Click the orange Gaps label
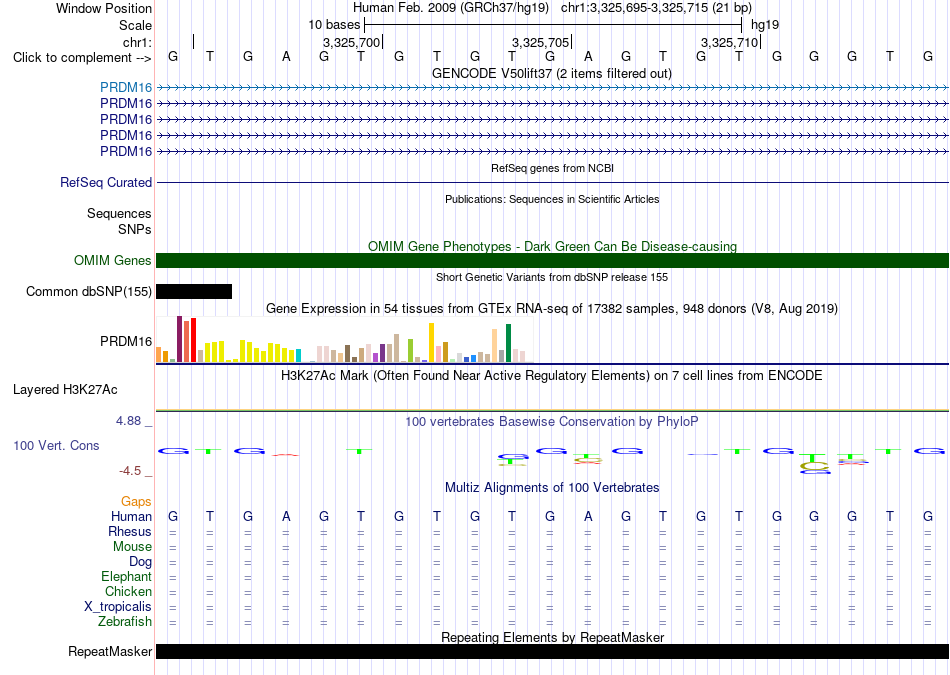 pyautogui.click(x=136, y=501)
